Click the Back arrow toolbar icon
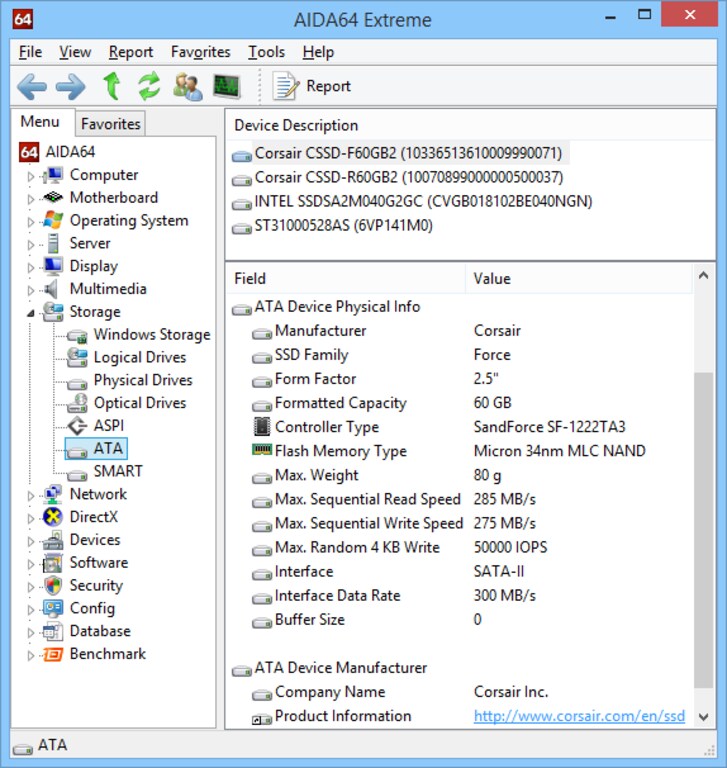 pyautogui.click(x=32, y=87)
